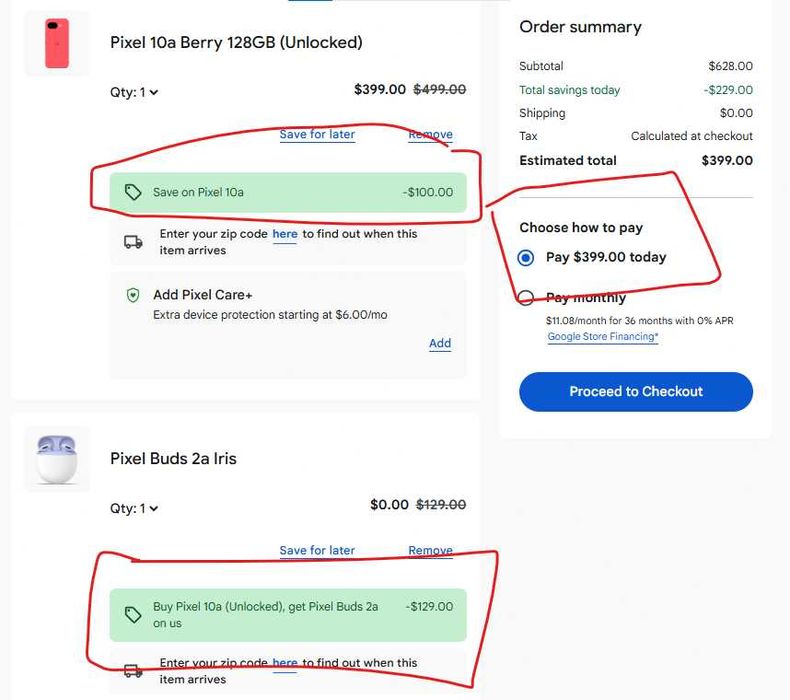Click the Pixel 10a Berry phone thumbnail

[x=57, y=44]
